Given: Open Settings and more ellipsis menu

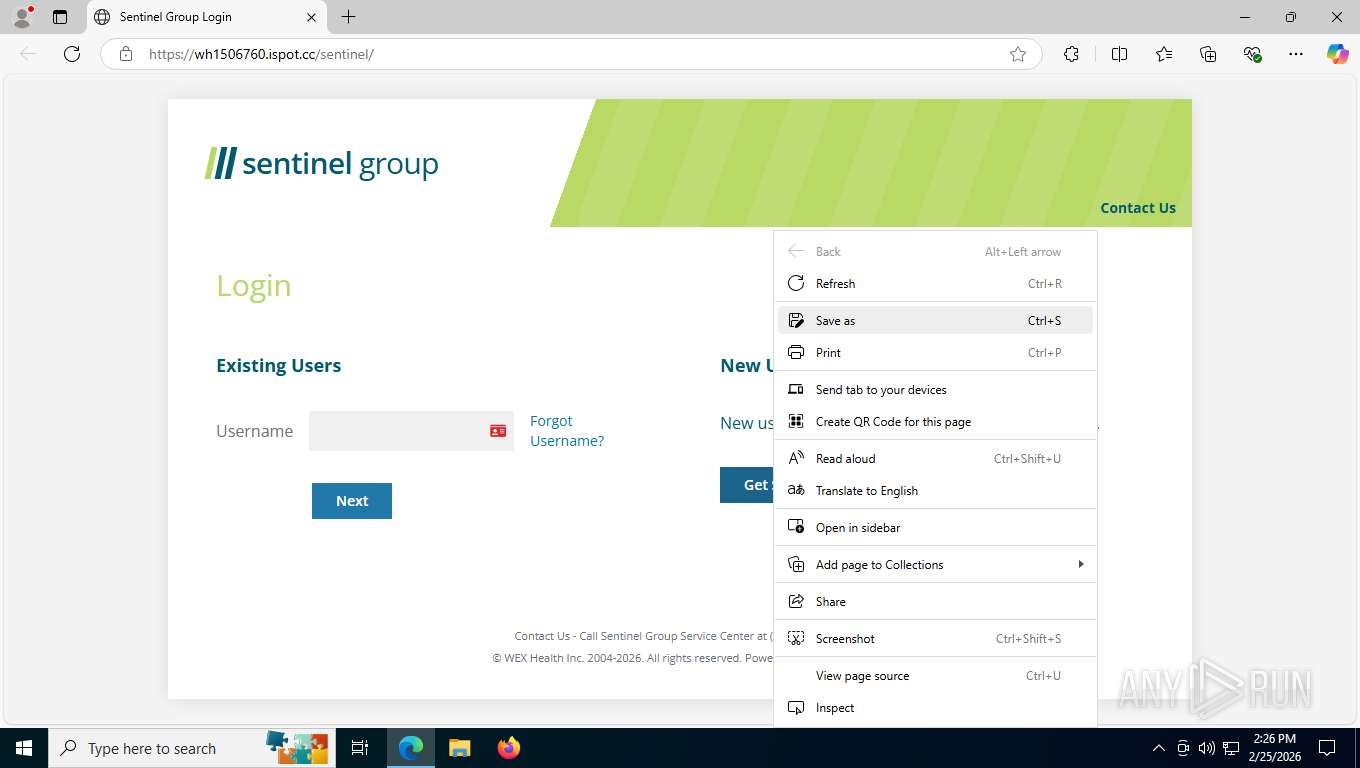Looking at the screenshot, I should click(x=1296, y=54).
